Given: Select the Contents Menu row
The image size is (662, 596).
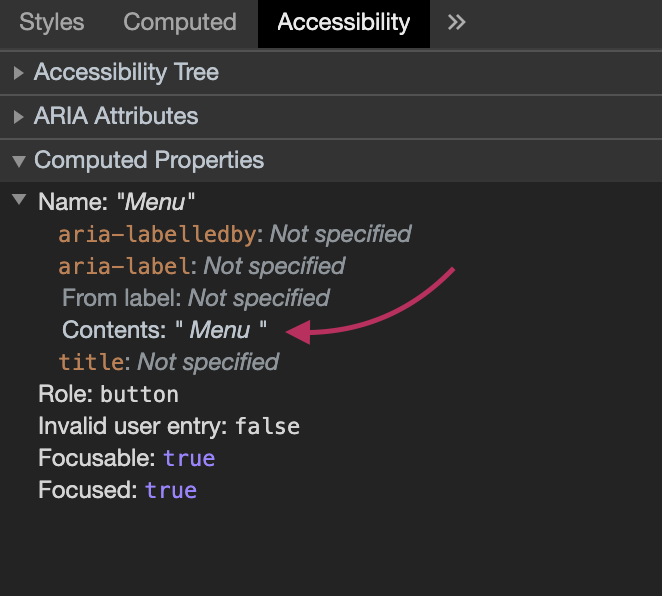Looking at the screenshot, I should point(164,330).
